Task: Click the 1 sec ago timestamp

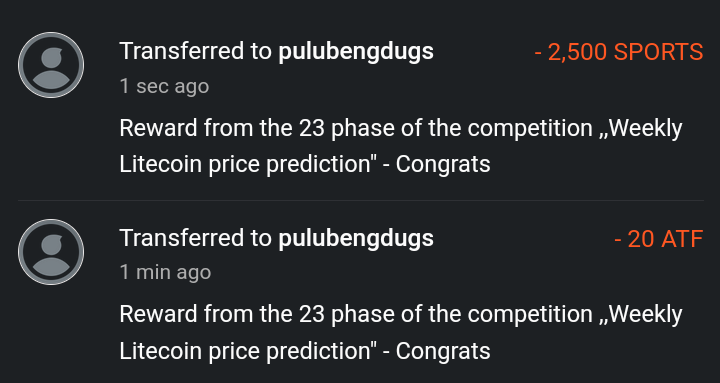Action: [164, 86]
